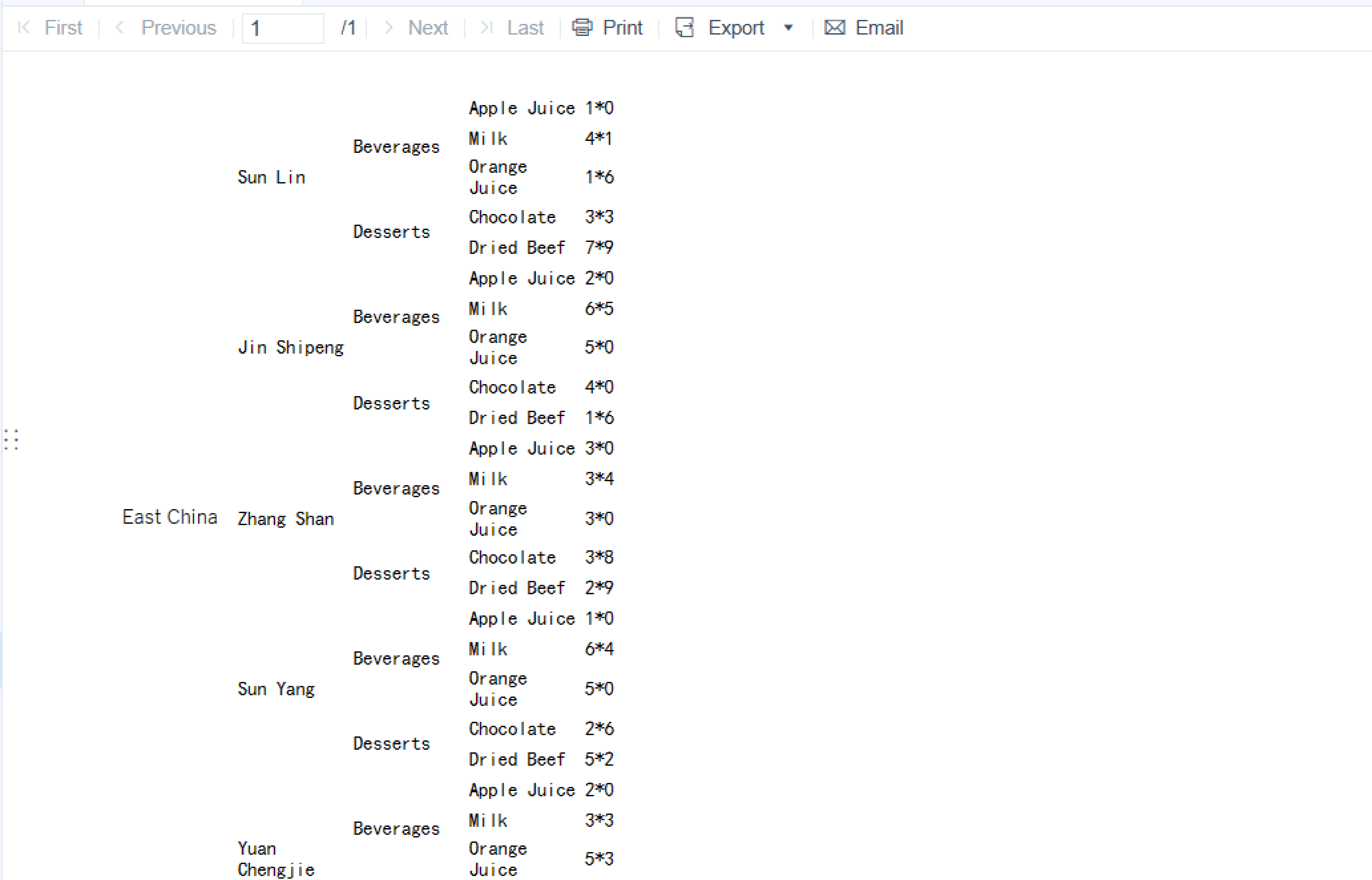Click the Email envelope icon
This screenshot has width=1372, height=880.
point(835,28)
